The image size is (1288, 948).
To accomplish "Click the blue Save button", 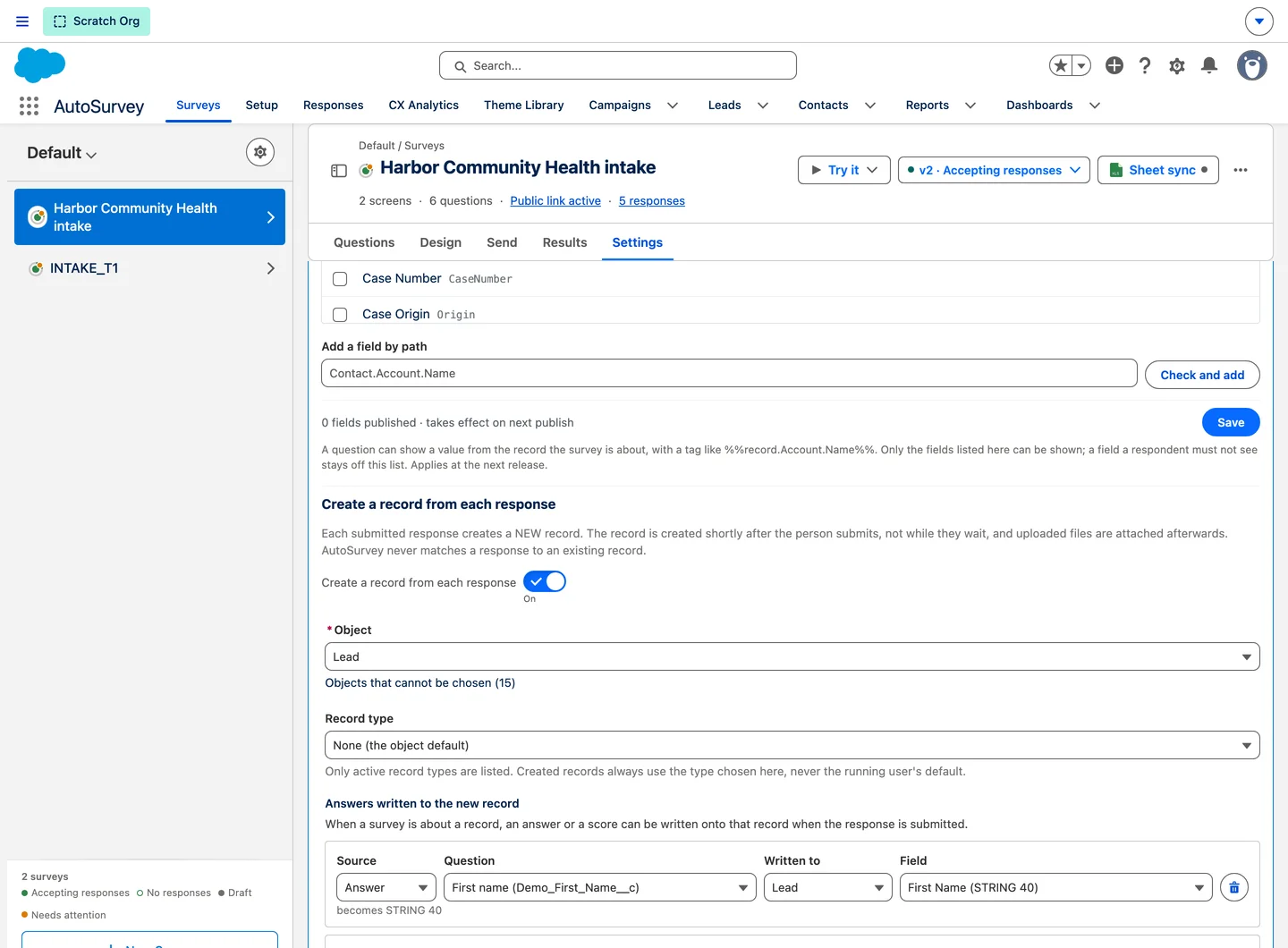I will tap(1231, 422).
